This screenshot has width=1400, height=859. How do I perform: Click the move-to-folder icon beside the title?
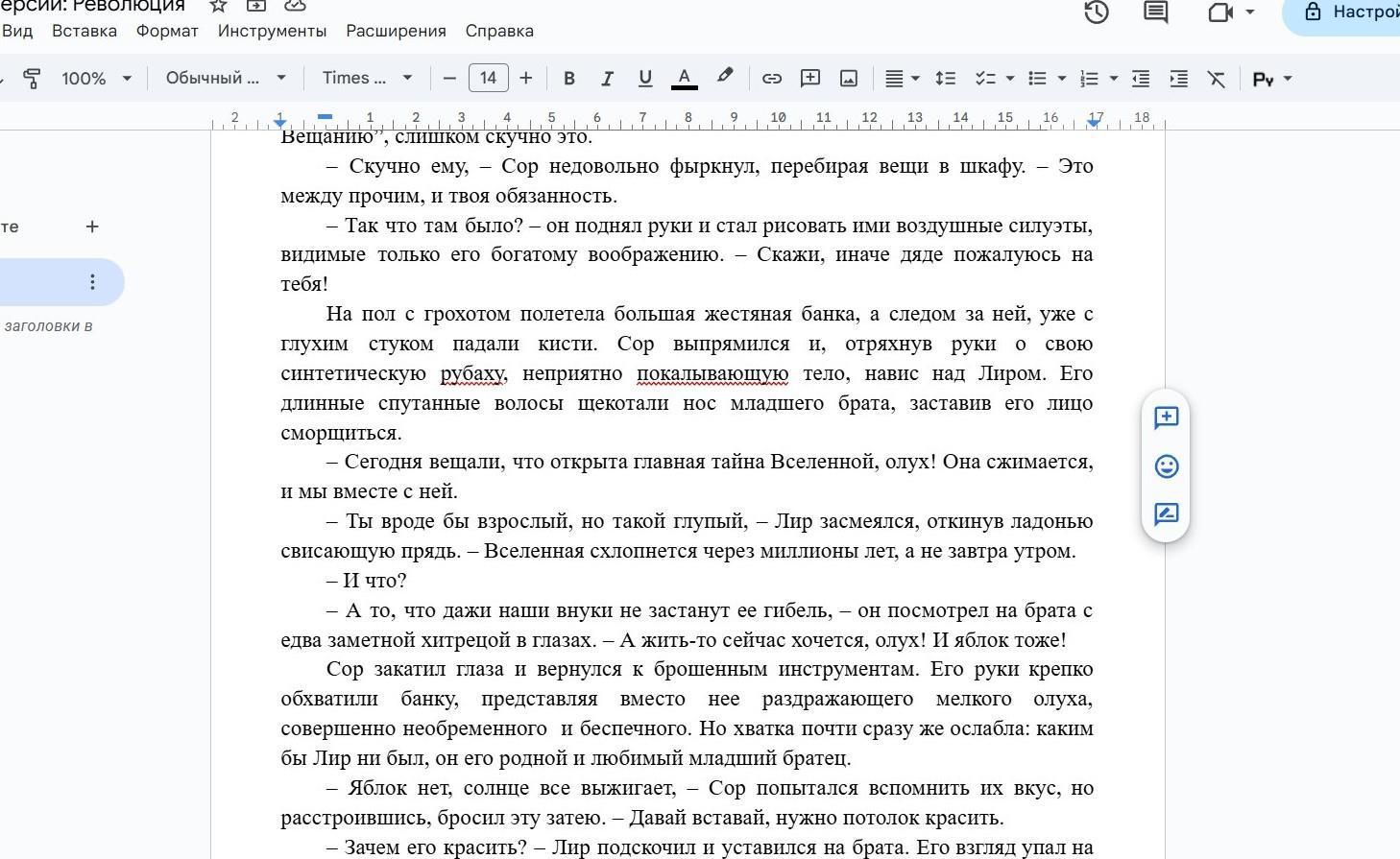pos(256,6)
